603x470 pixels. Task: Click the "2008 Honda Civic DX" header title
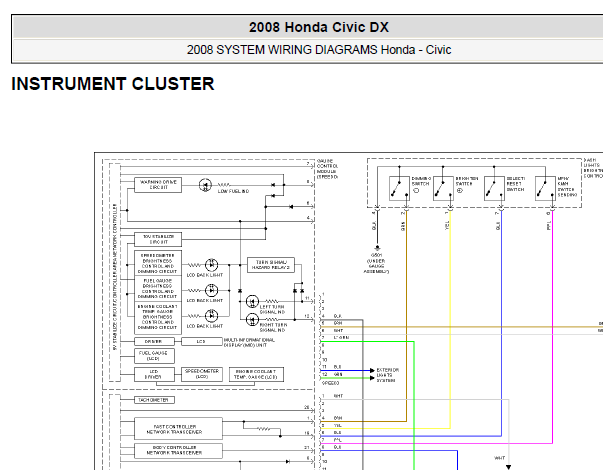pos(318,27)
